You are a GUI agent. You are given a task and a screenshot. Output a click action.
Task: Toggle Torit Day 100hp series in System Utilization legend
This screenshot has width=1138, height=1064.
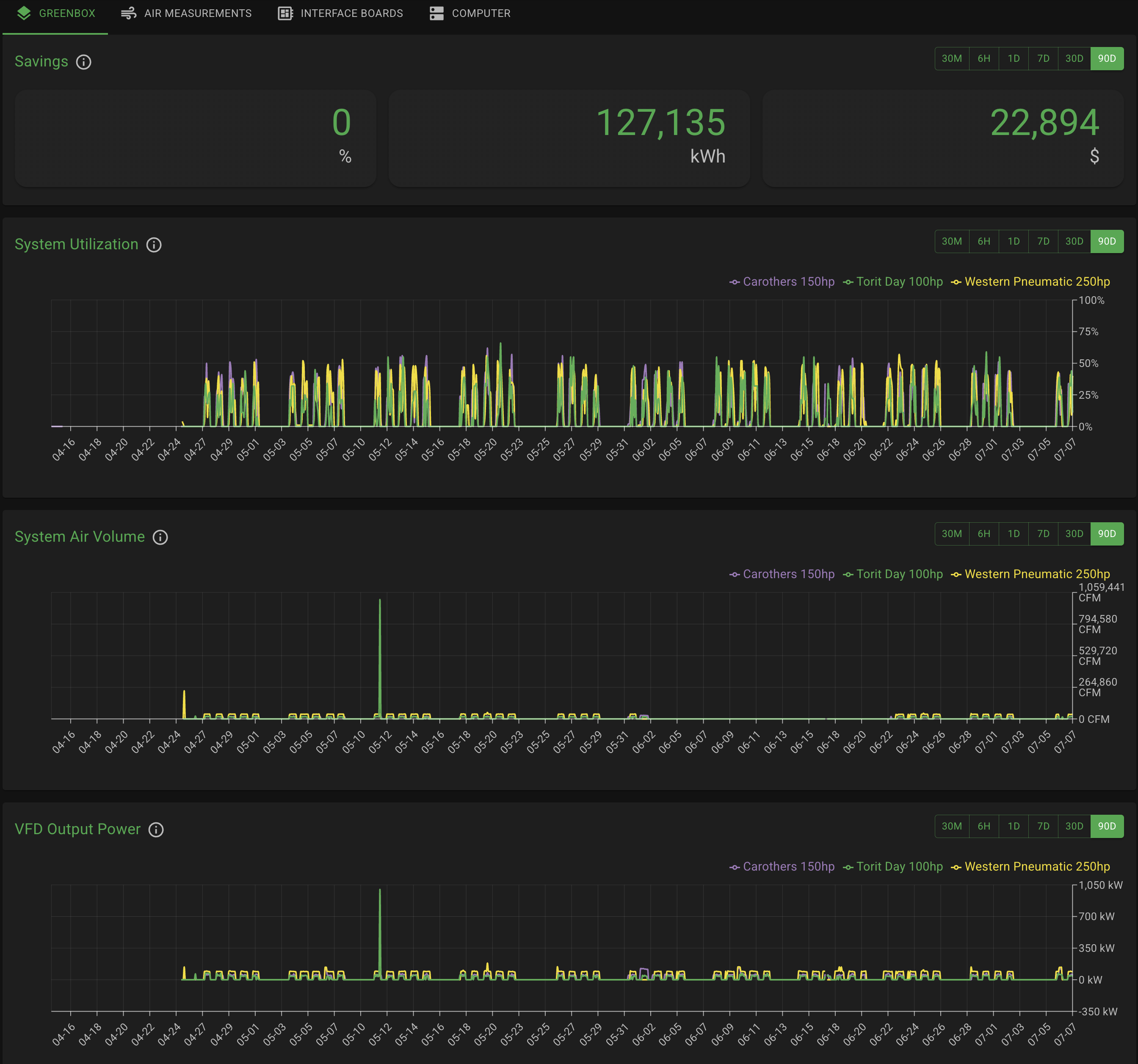(893, 281)
